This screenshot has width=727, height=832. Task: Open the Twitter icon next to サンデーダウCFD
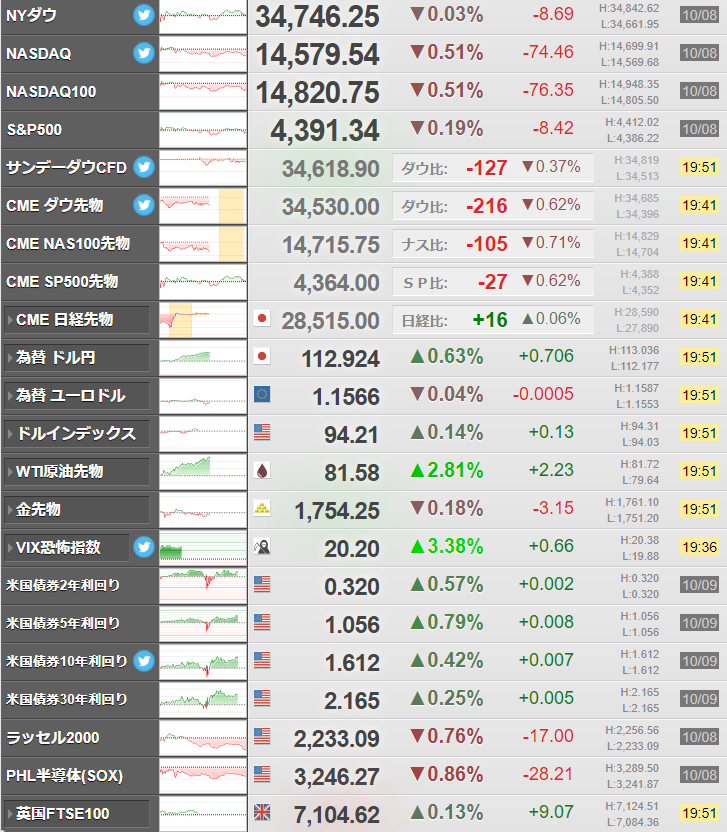pos(144,167)
